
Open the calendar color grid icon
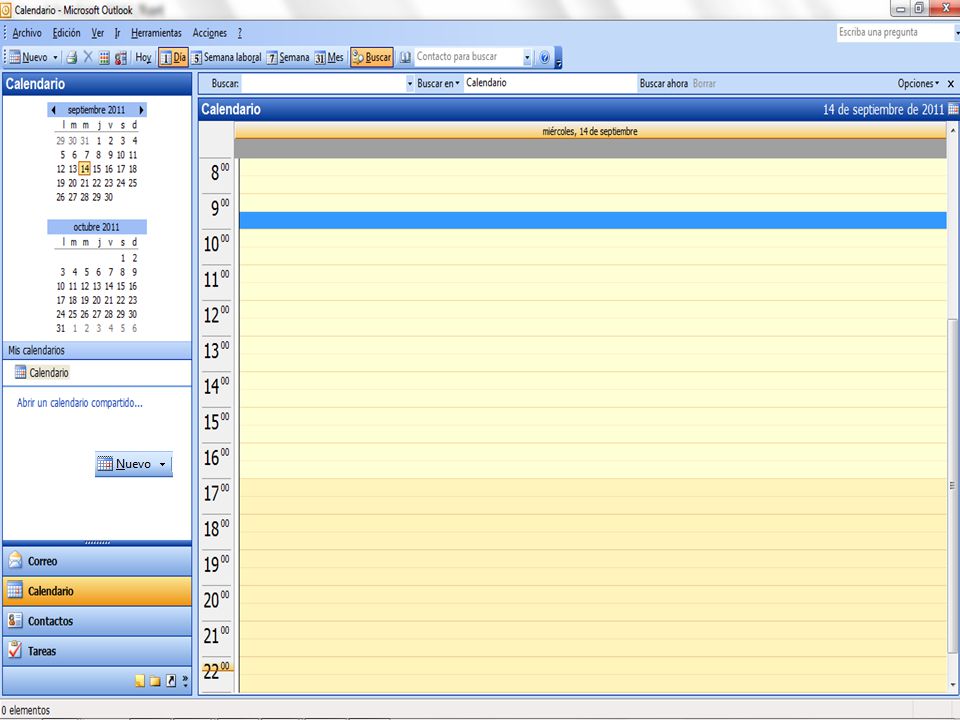coord(105,58)
